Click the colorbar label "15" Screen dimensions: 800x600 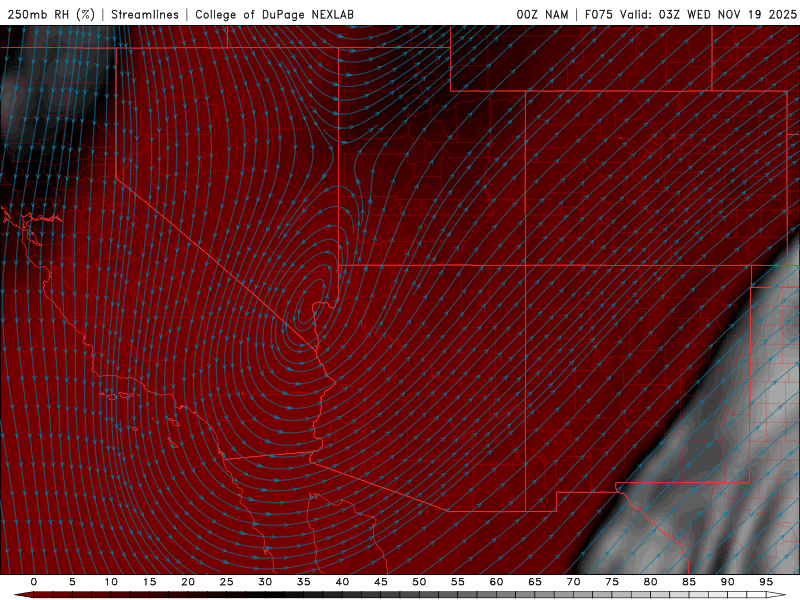[x=149, y=582]
